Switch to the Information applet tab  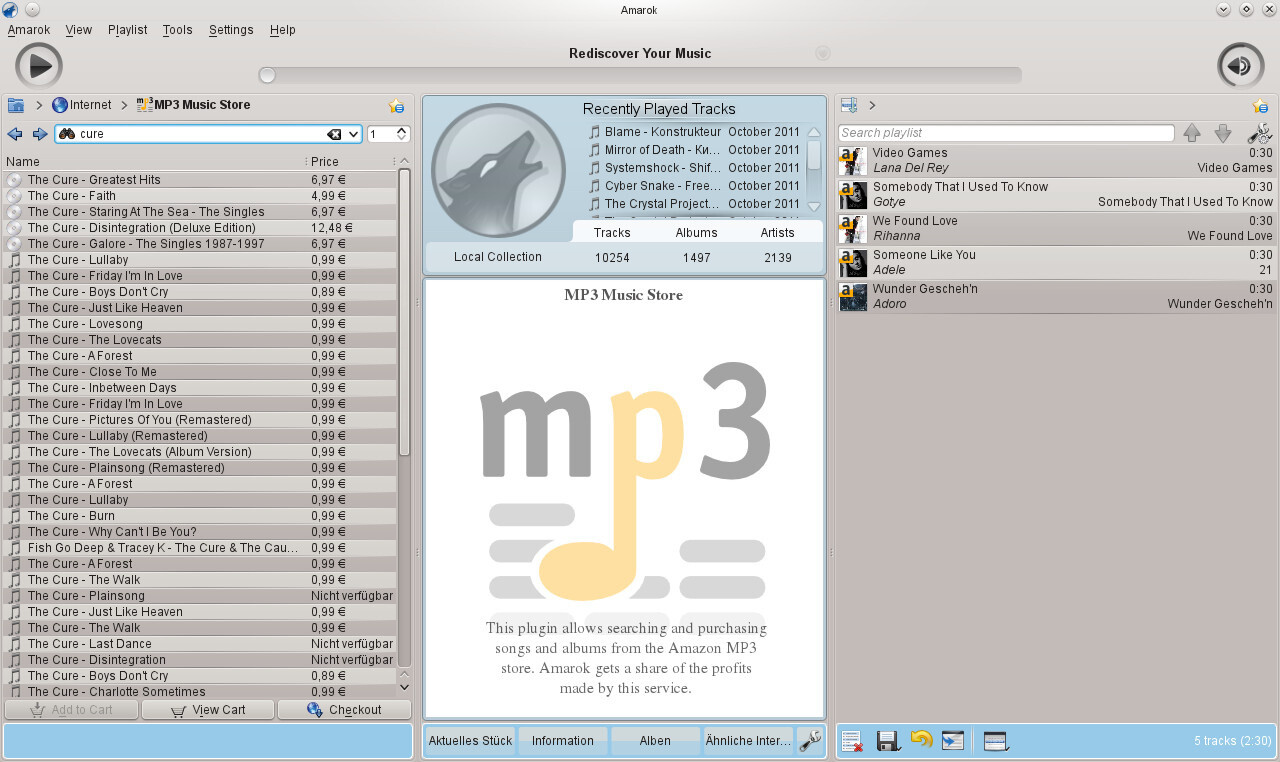coord(563,740)
